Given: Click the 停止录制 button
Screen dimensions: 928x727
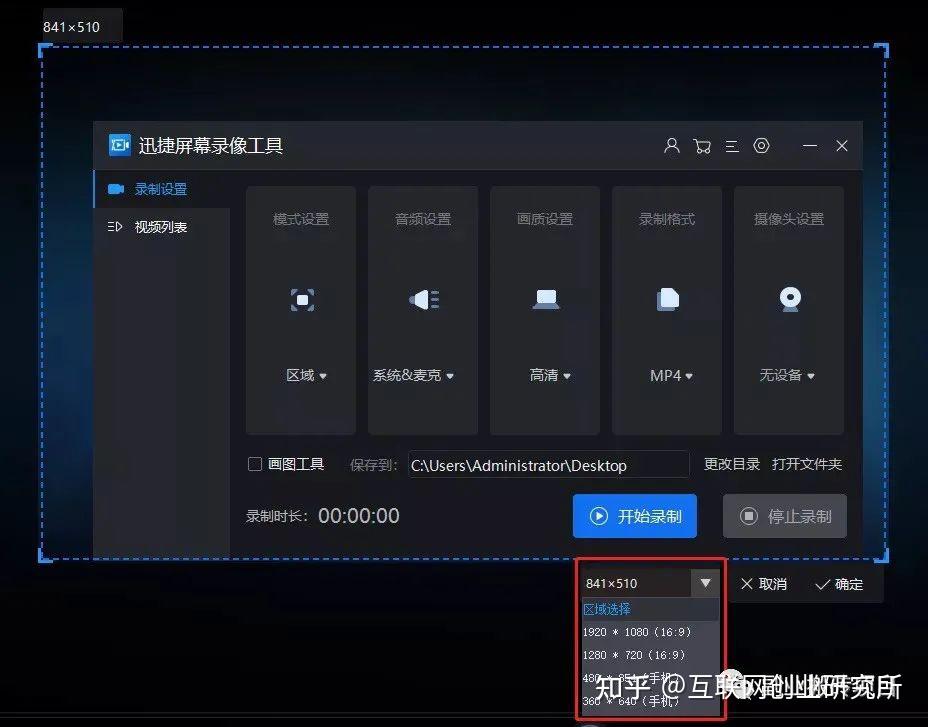Looking at the screenshot, I should click(x=785, y=516).
